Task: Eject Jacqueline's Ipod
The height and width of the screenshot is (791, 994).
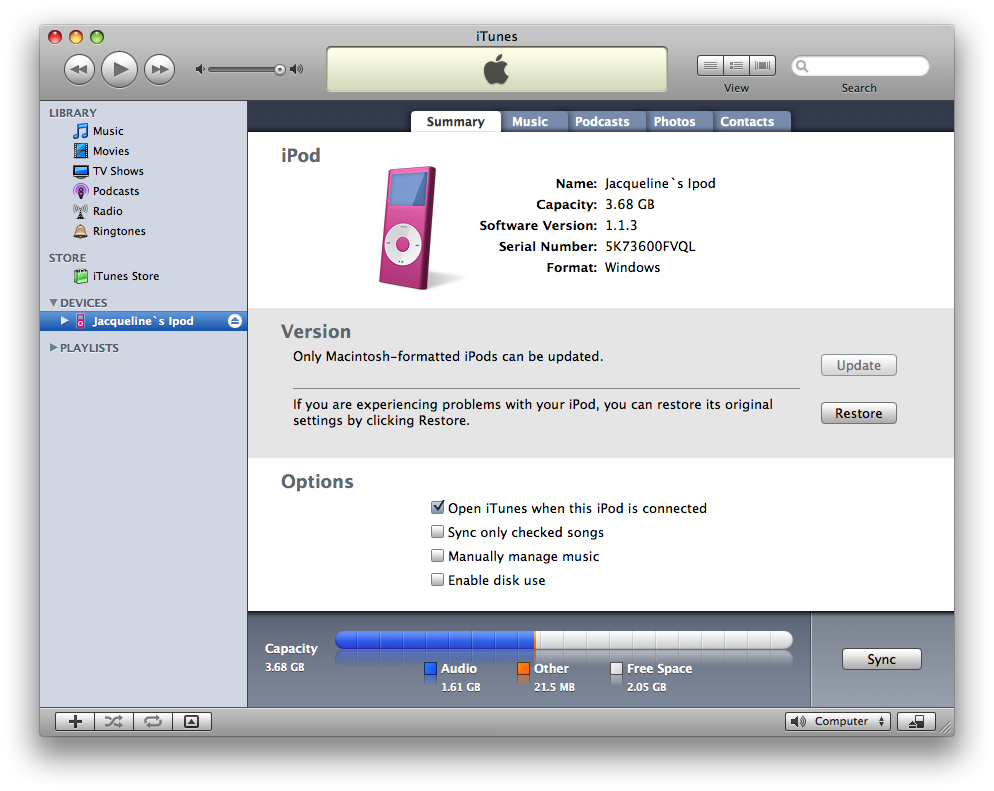Action: point(235,321)
